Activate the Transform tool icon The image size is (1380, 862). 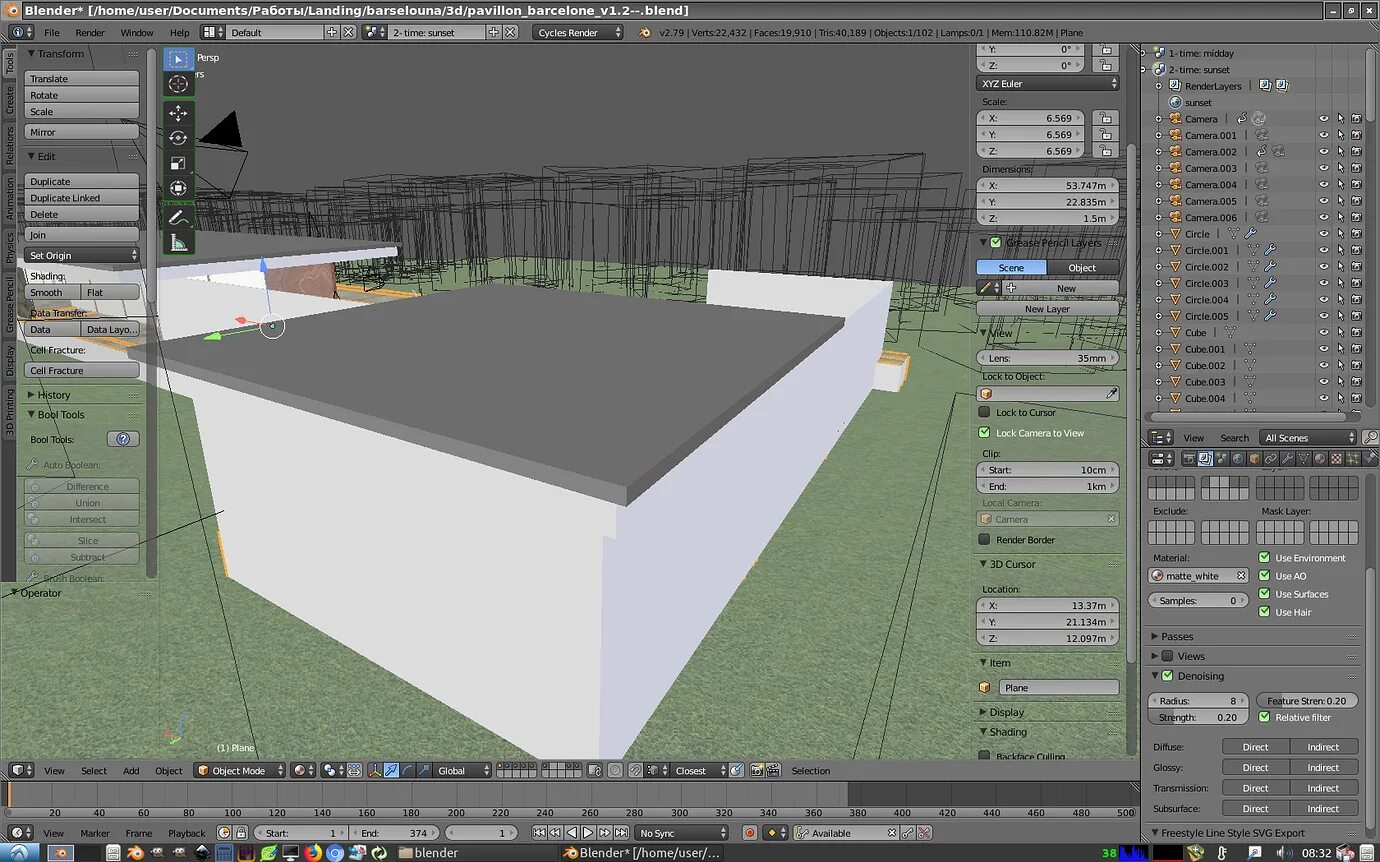178,188
